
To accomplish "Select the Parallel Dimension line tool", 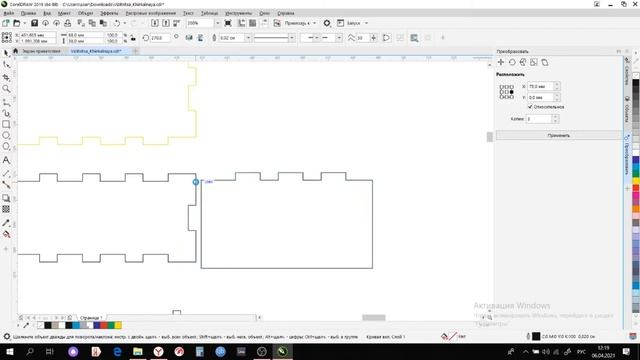I will pos(6,173).
